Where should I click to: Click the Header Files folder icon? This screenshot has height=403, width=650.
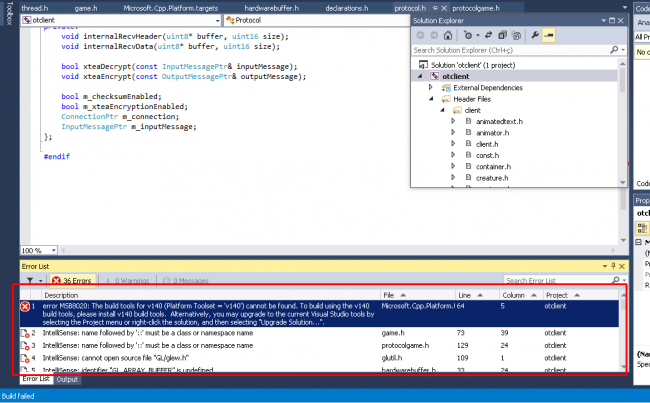coord(446,99)
